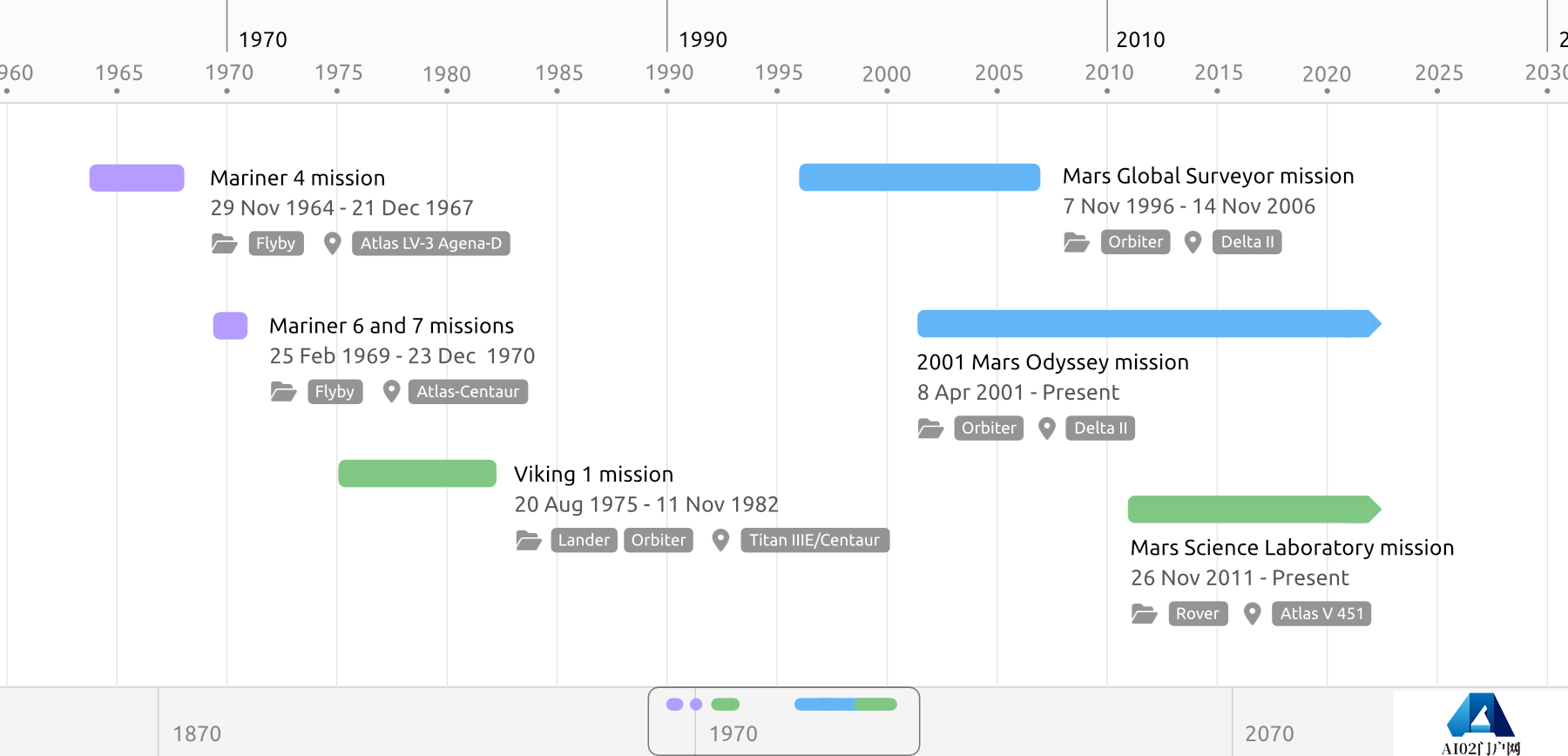1568x756 pixels.
Task: Click the purple Mariner 4 timeline bar
Action: pyautogui.click(x=137, y=178)
